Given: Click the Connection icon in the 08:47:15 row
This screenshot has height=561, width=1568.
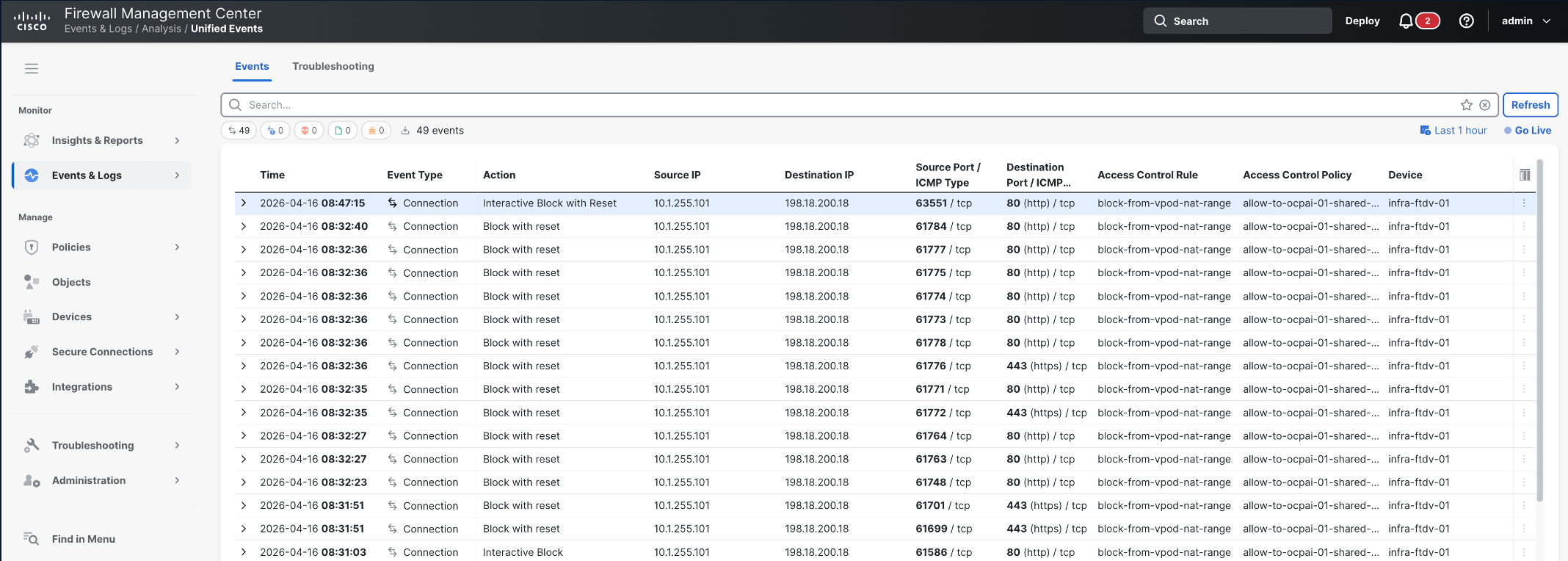Looking at the screenshot, I should click(x=393, y=203).
